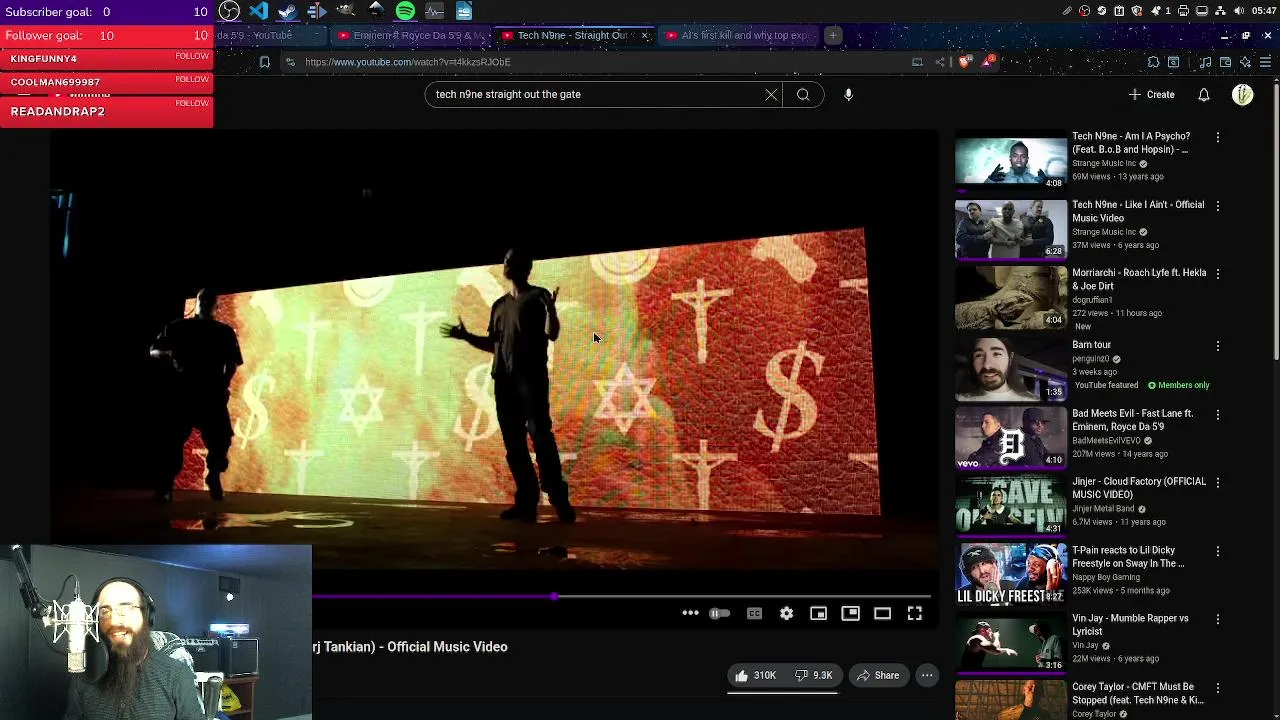Start voice search with the microphone icon
This screenshot has height=720, width=1280.
(848, 95)
